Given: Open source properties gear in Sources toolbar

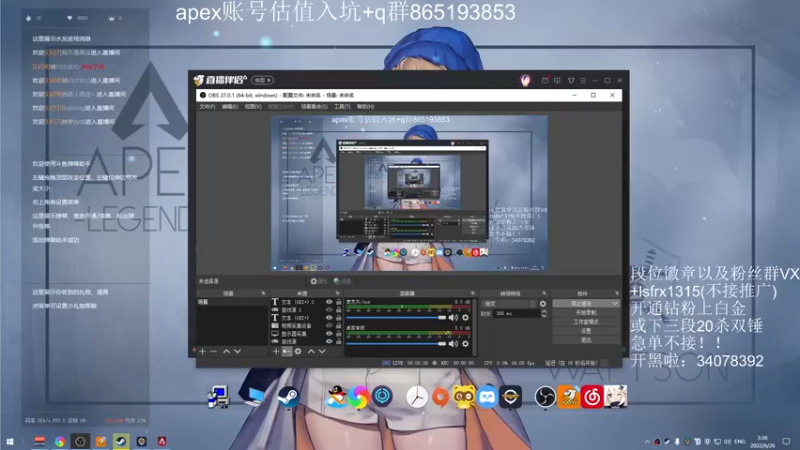Looking at the screenshot, I should [298, 352].
